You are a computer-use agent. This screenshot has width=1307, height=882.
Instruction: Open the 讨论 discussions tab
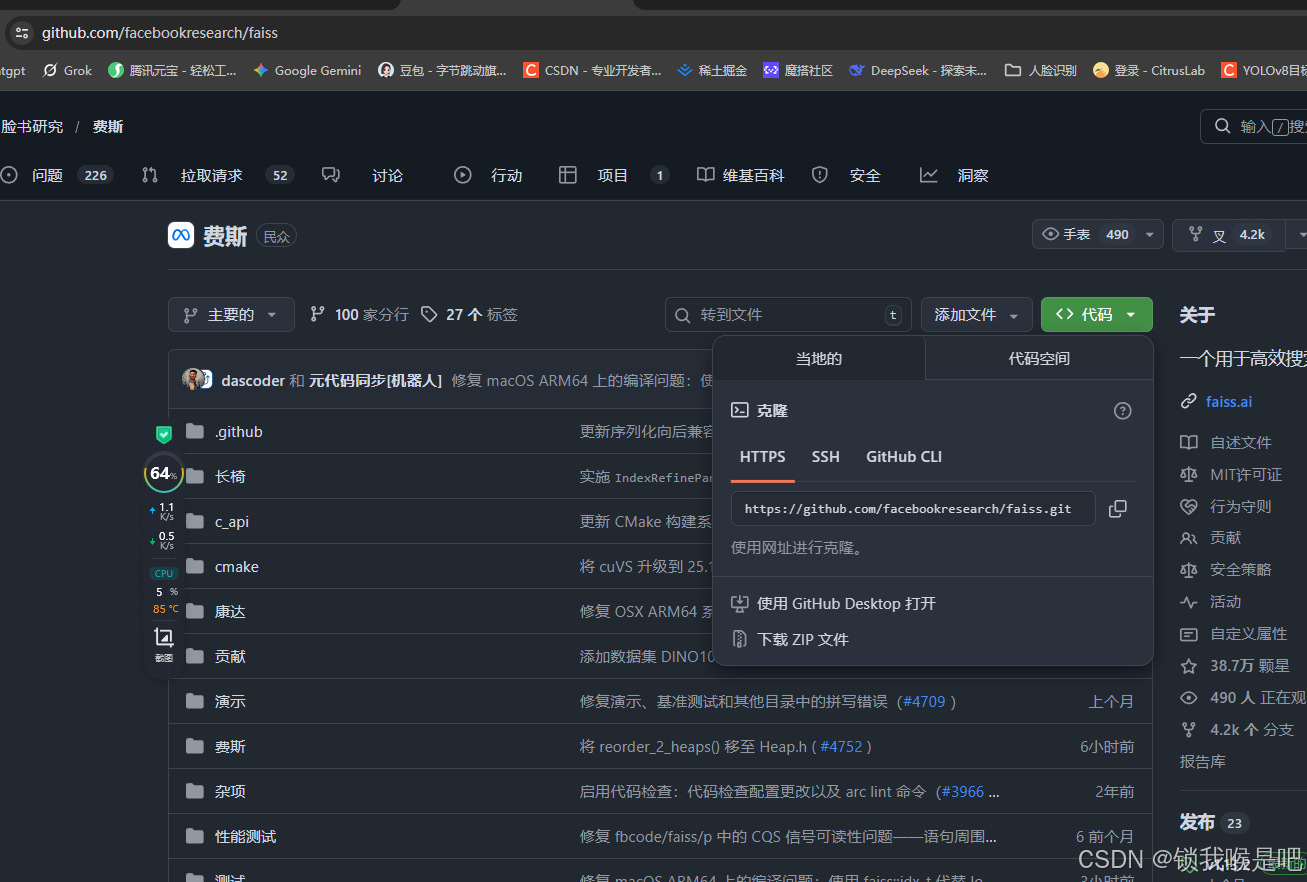363,176
